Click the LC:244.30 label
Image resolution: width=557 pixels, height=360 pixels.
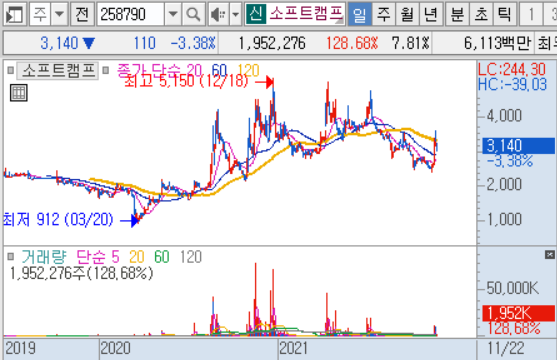click(512, 69)
